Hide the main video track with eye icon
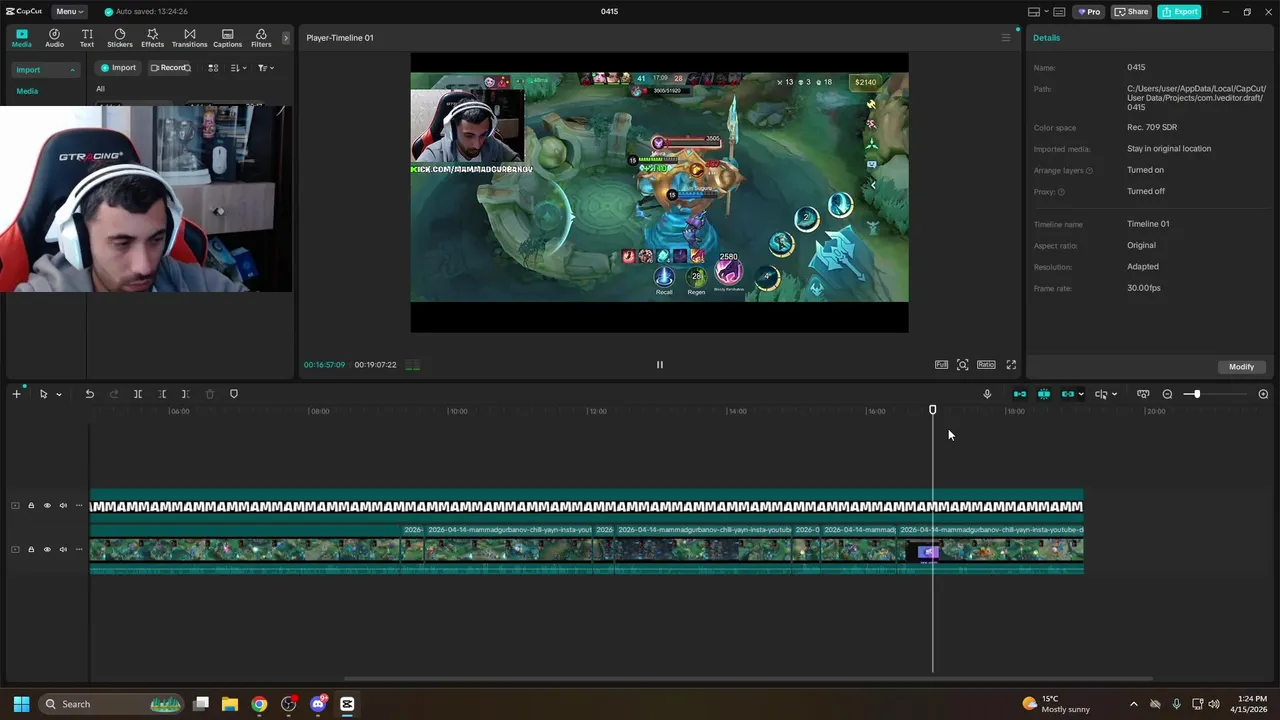1280x720 pixels. (47, 550)
